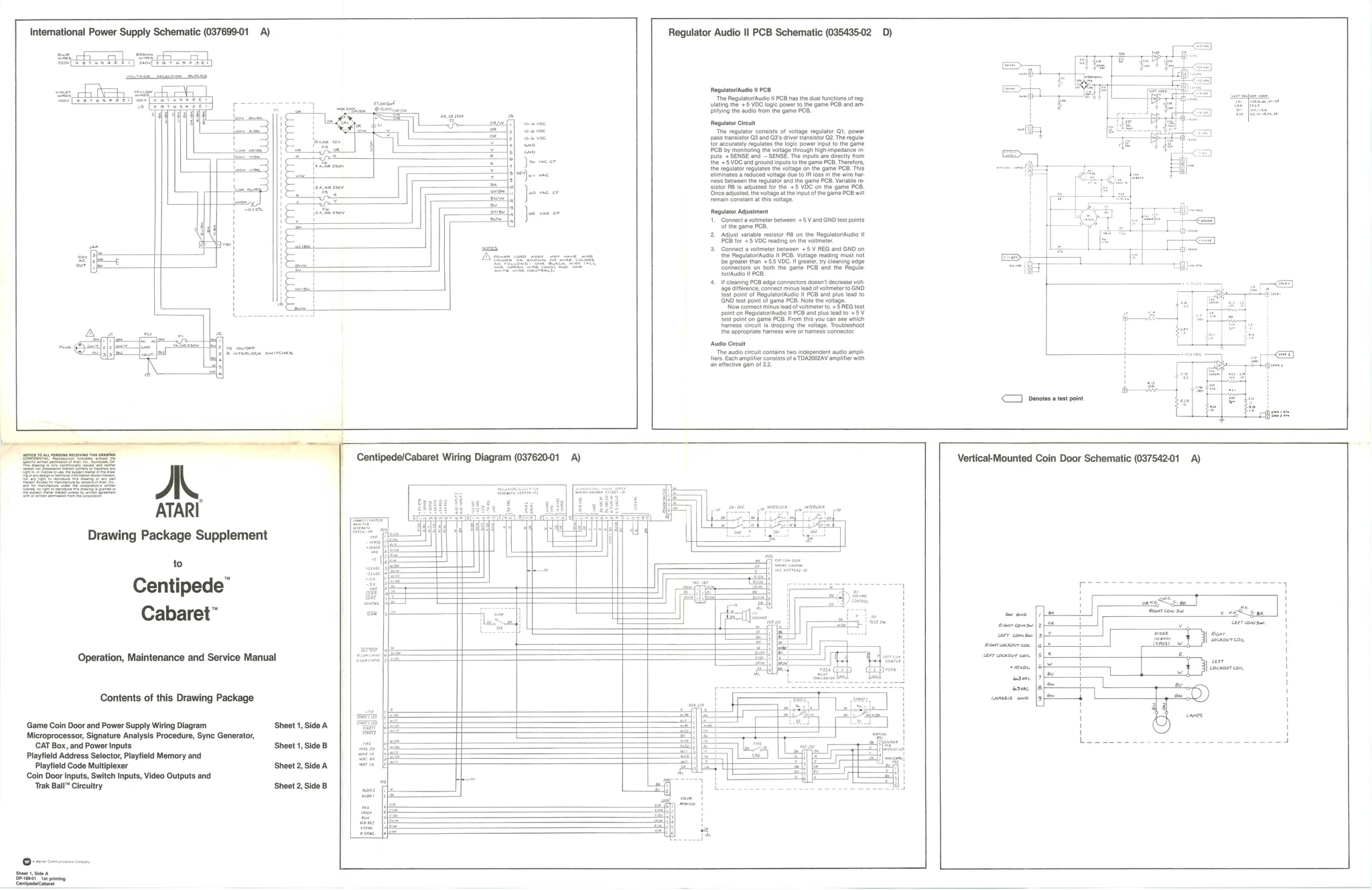Click 'Sheet 1, Side A' in contents list
The width and height of the screenshot is (1372, 890).
[301, 725]
